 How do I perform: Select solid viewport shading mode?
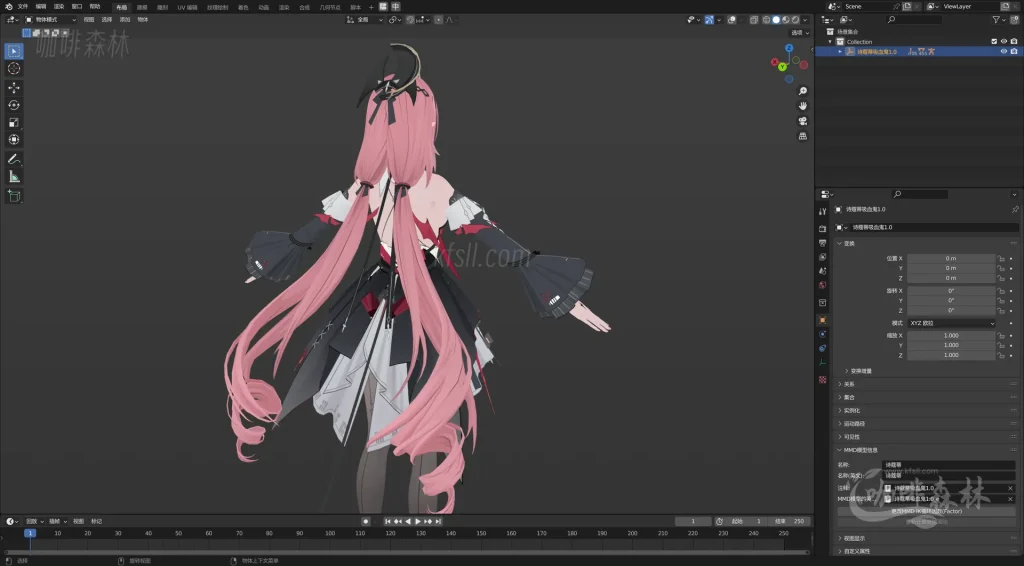tap(776, 20)
